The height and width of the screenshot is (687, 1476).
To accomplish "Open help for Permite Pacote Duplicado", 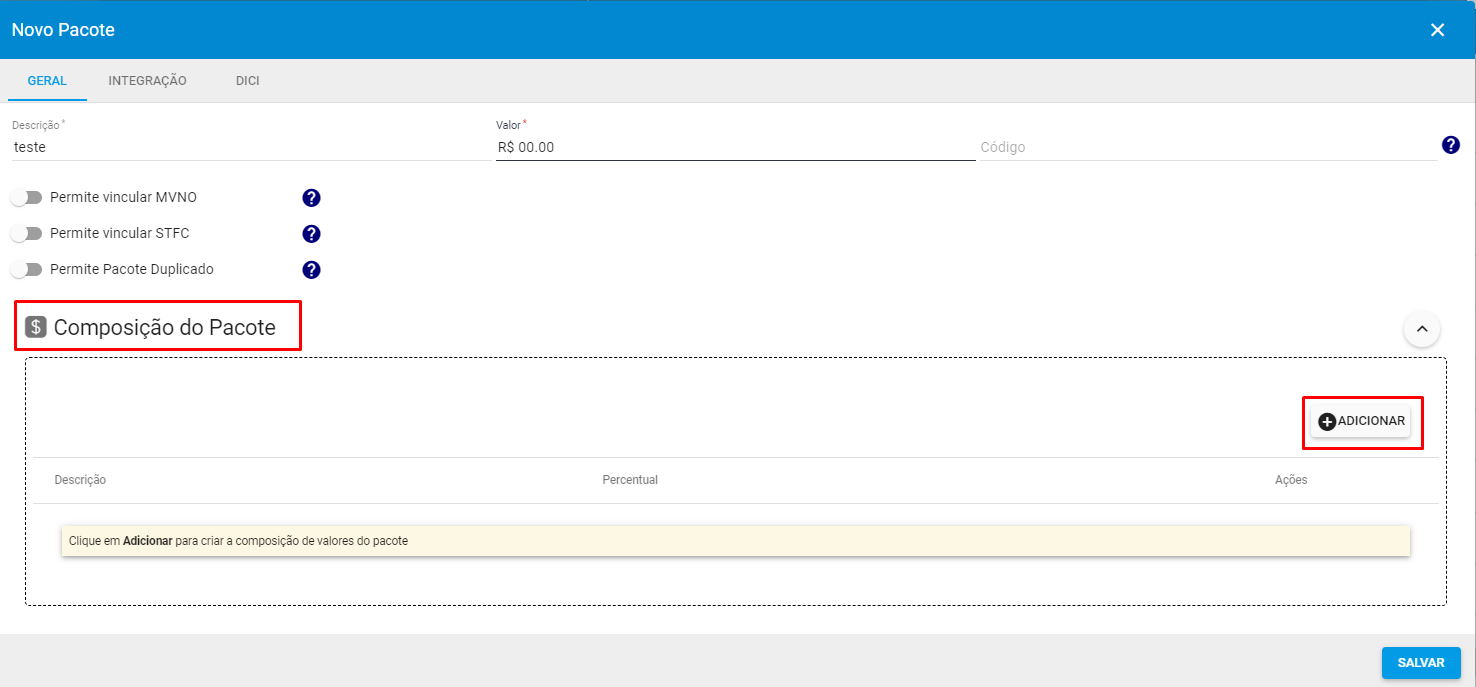I will [x=311, y=270].
